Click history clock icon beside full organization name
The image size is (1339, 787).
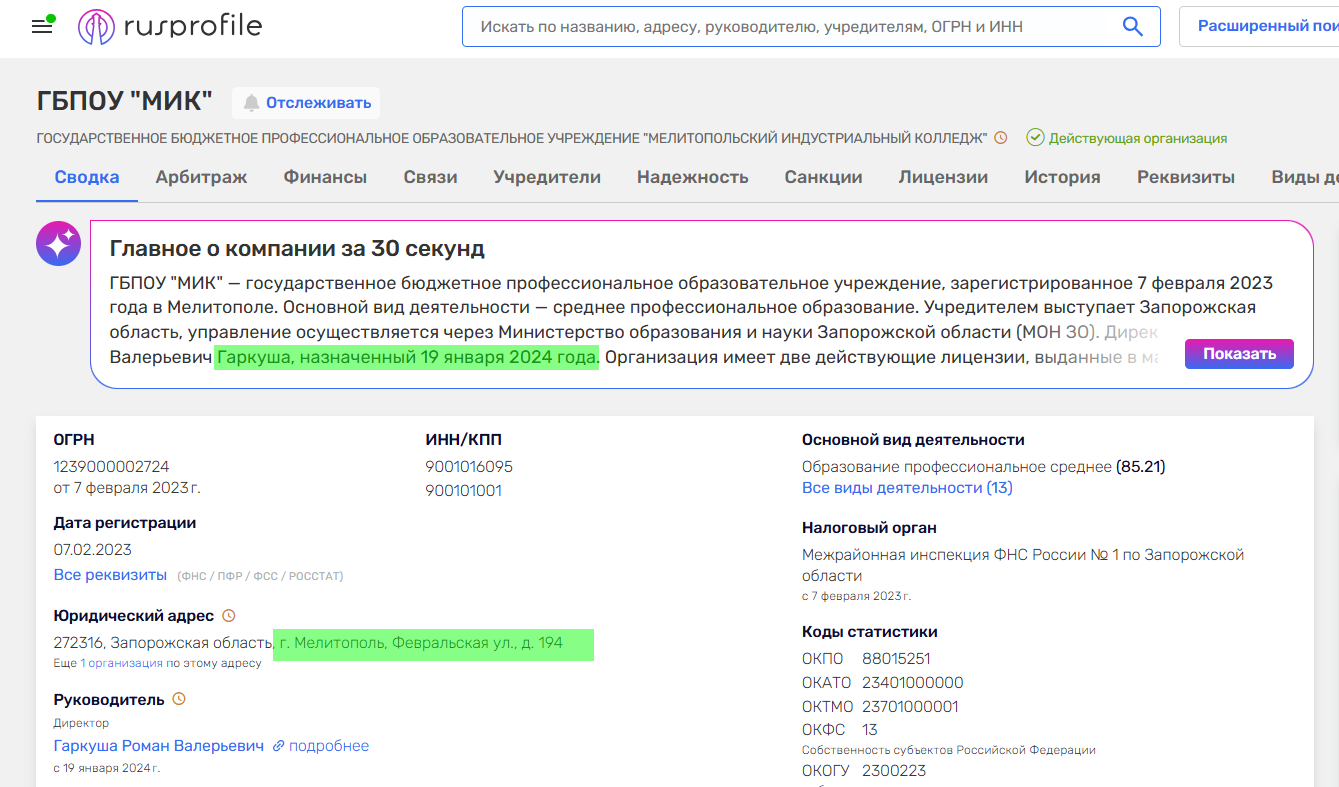click(x=1001, y=138)
